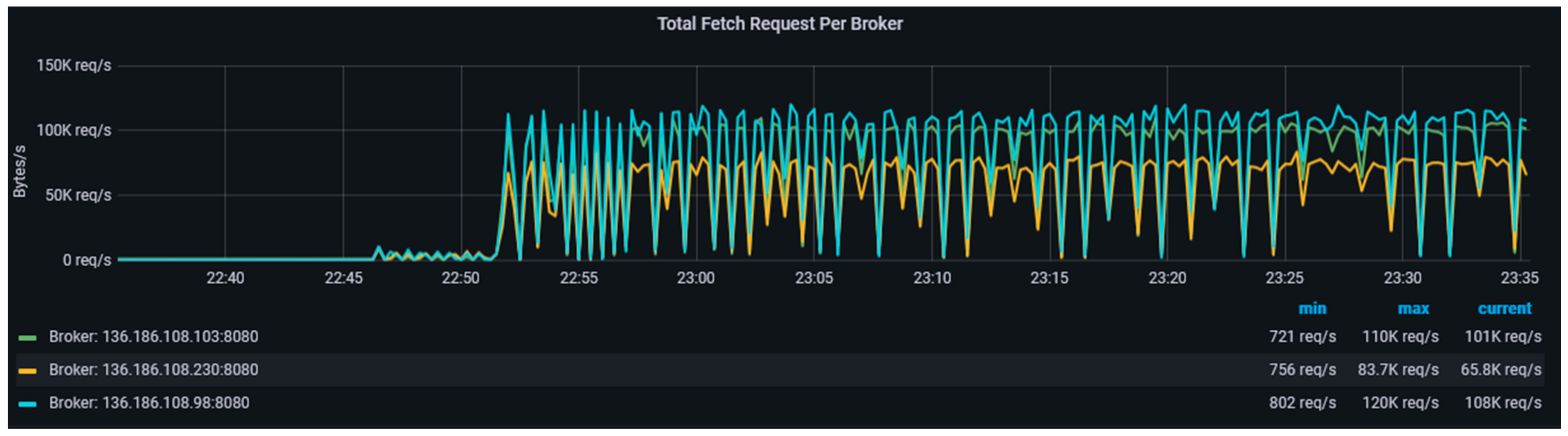Toggle series Broker: 136.186.108.98:8080 in legend
1568x436 pixels.
pos(149,402)
